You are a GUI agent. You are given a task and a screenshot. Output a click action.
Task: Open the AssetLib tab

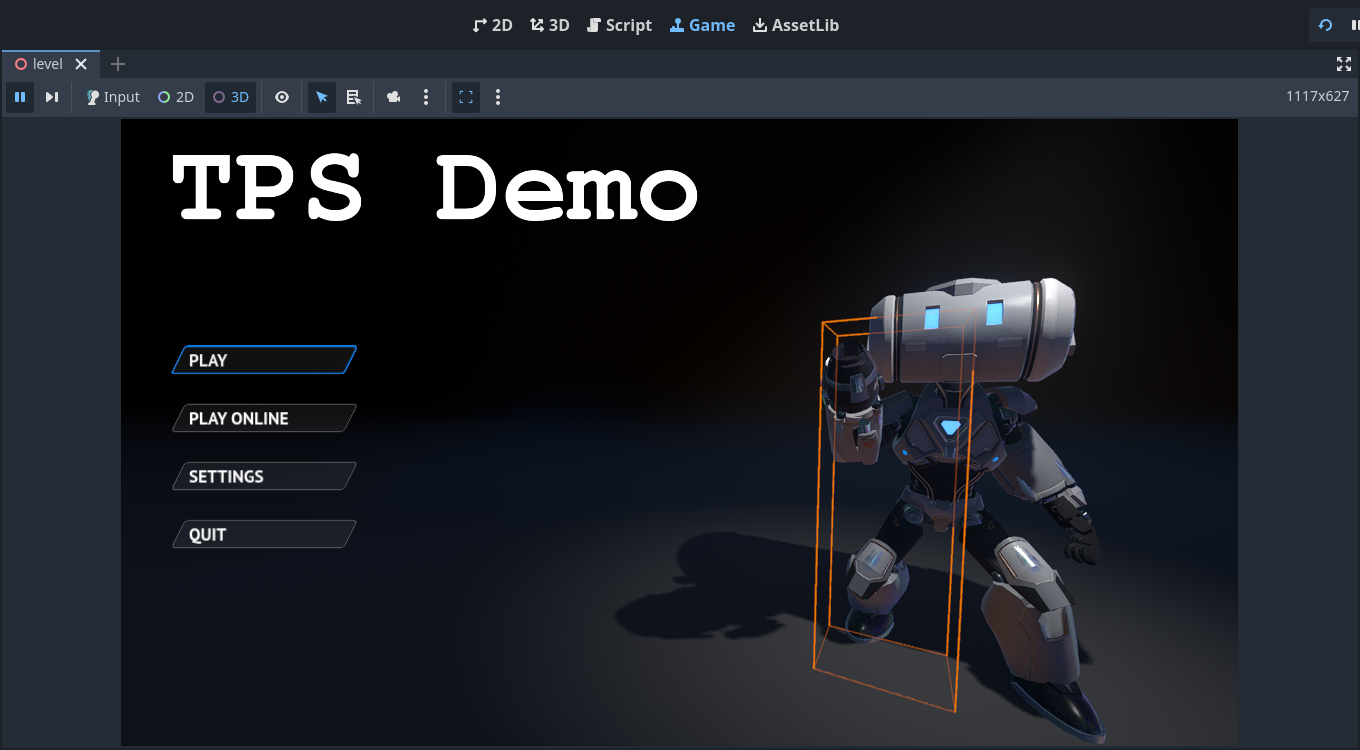[796, 25]
